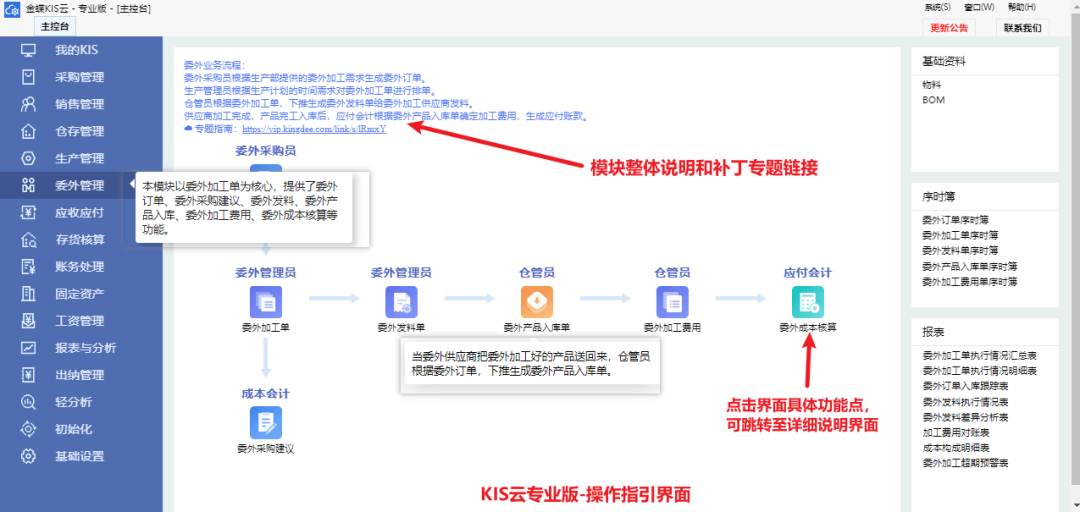Open 委外加工单序时簿

pyautogui.click(x=960, y=235)
